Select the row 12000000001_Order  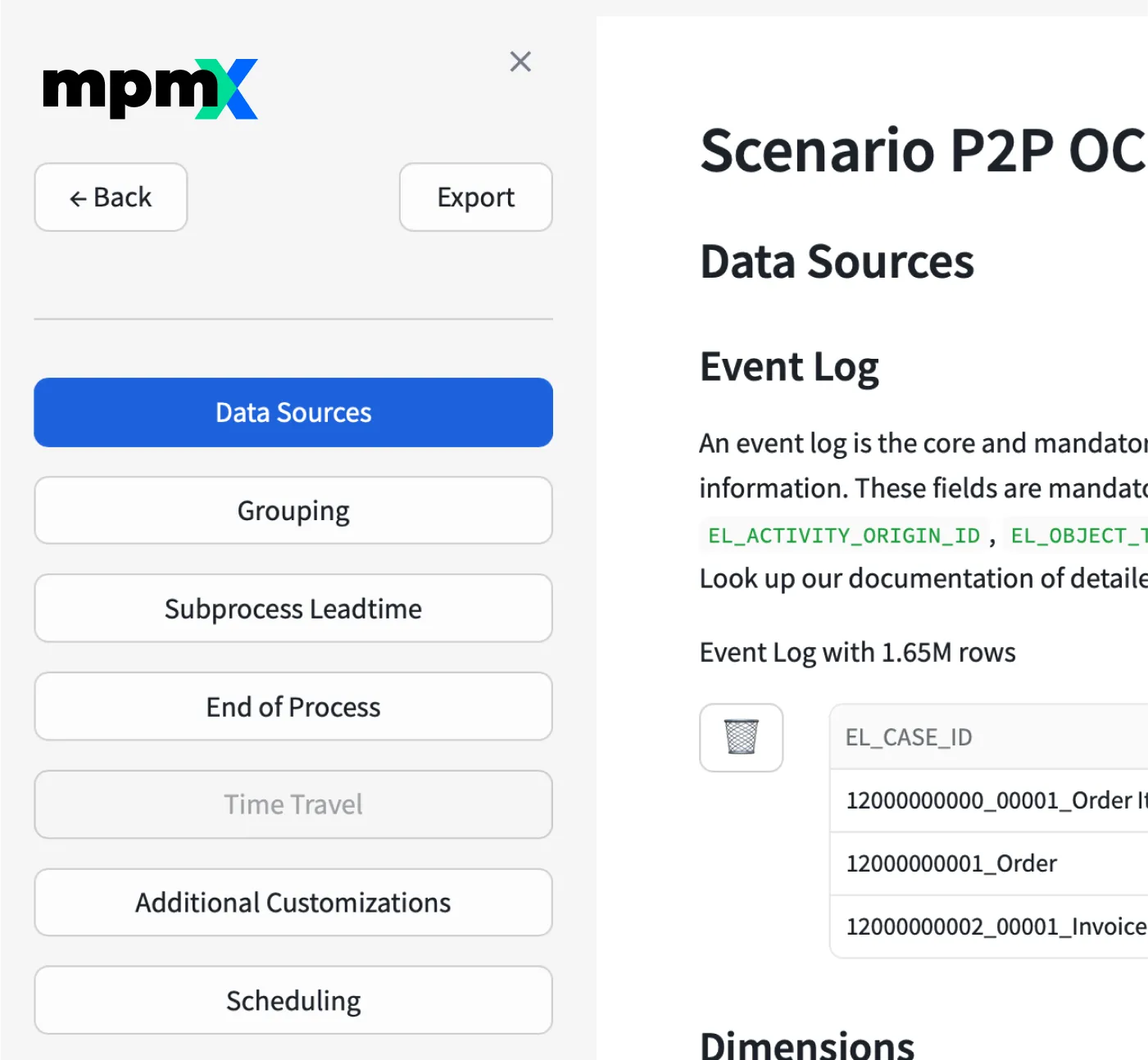(x=951, y=863)
